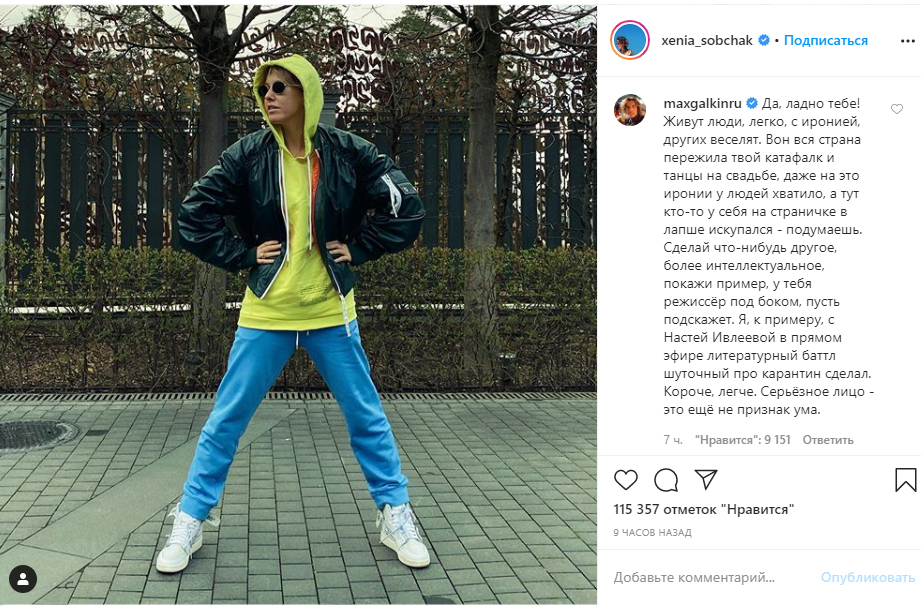The width and height of the screenshot is (921, 614).
Task: Show tagged people icon on the photo
Action: coord(23,579)
